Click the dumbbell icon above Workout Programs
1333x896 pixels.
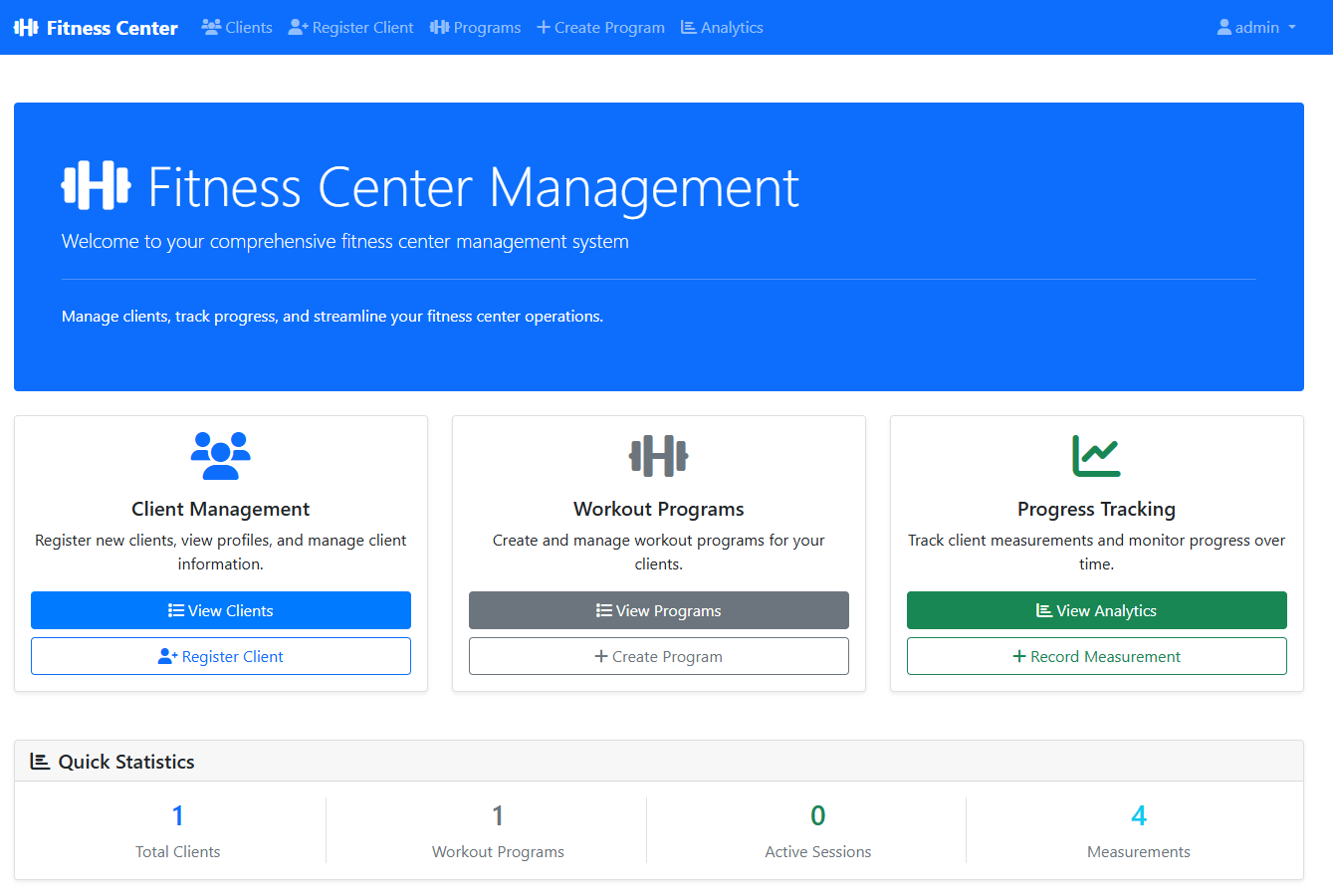[659, 456]
